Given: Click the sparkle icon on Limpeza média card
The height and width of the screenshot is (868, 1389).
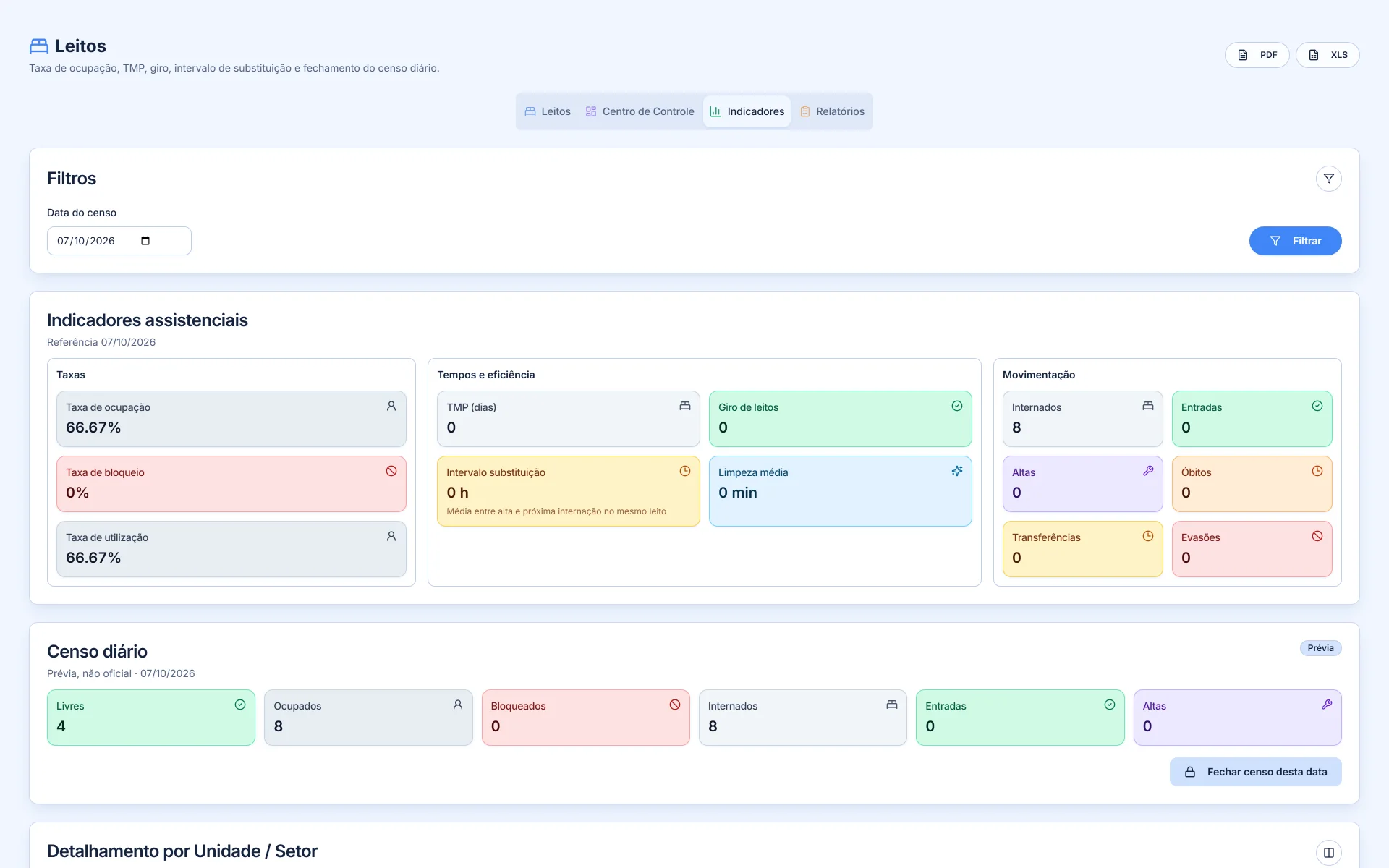Looking at the screenshot, I should coord(957,471).
